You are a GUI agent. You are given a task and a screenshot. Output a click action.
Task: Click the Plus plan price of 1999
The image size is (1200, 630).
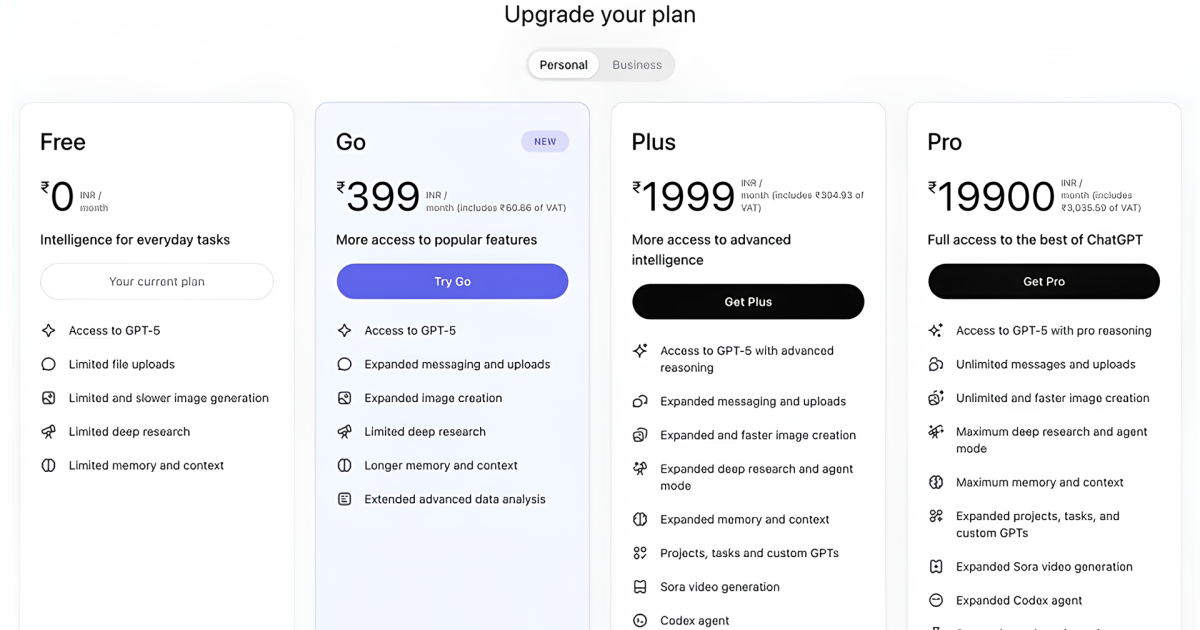pos(688,197)
